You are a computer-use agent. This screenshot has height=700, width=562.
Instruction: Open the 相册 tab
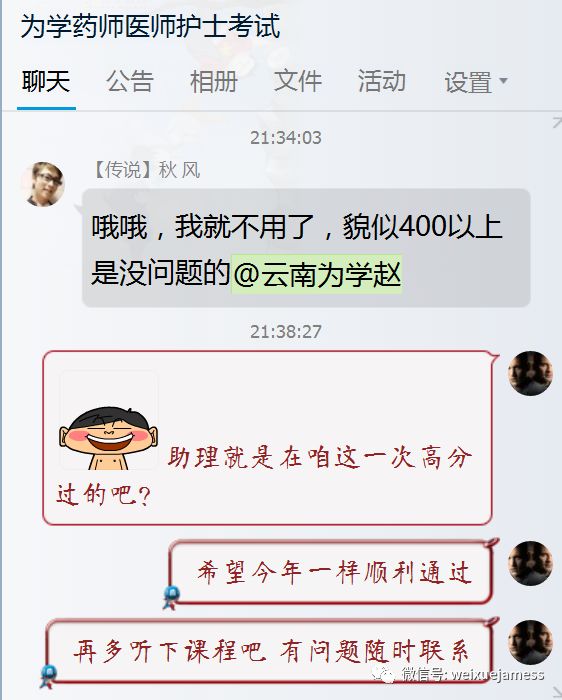coord(213,82)
